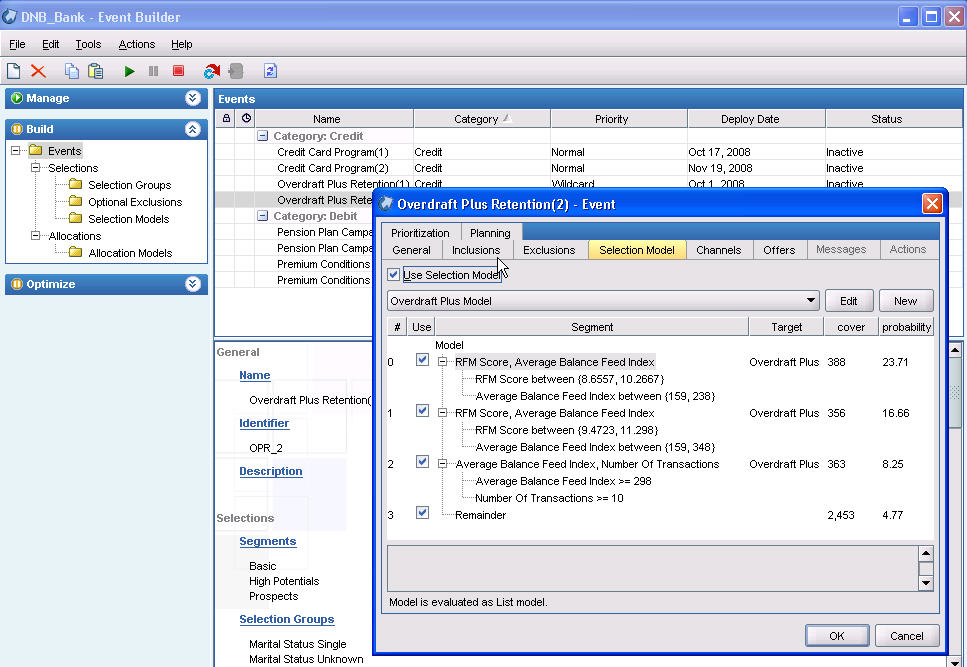
Task: Click the red Stop toolbar icon
Action: pyautogui.click(x=178, y=71)
